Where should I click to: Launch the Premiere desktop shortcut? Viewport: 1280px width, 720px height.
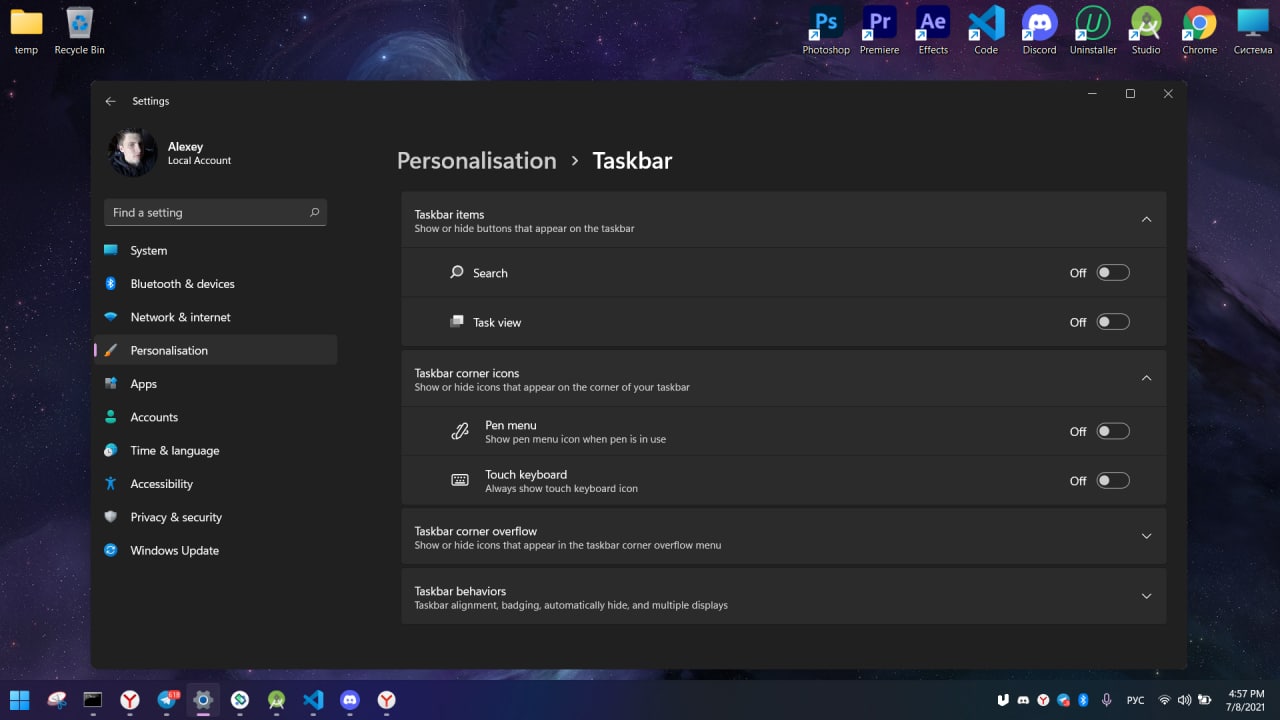(x=879, y=31)
